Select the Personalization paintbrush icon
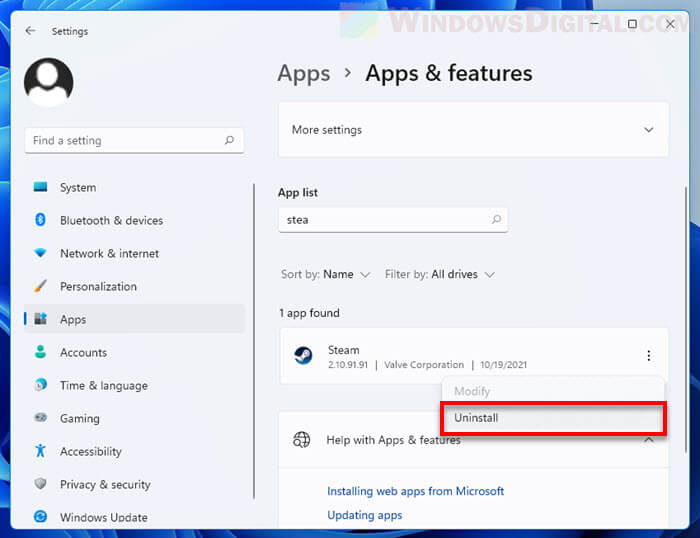 click(x=40, y=286)
